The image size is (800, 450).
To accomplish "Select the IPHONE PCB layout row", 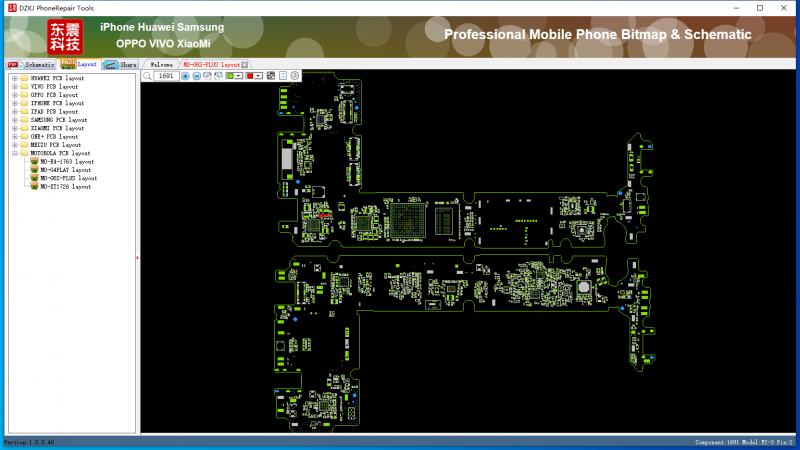I will coord(57,103).
